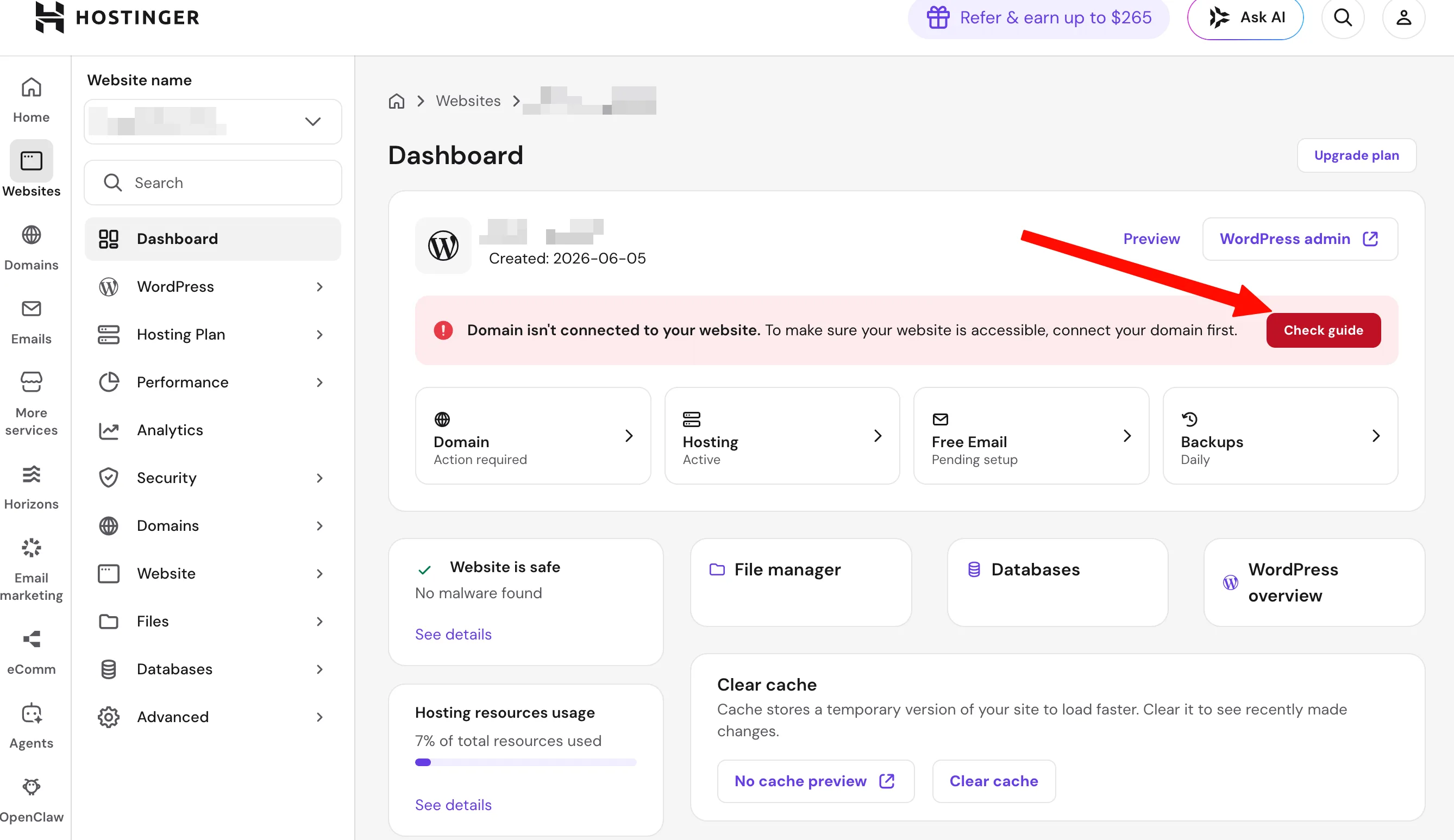Image resolution: width=1454 pixels, height=840 pixels.
Task: Expand the Hosting Plan chevron
Action: click(x=319, y=335)
